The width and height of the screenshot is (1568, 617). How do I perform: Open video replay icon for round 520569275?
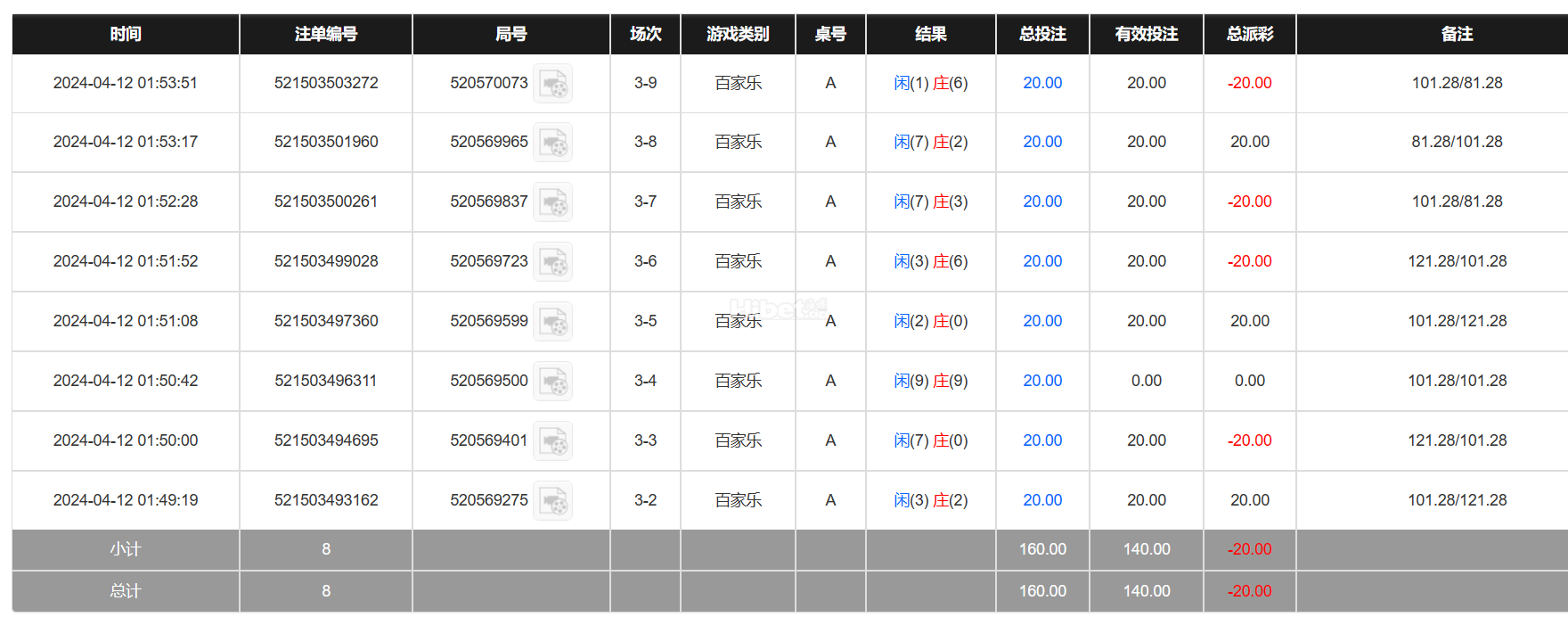click(x=552, y=501)
